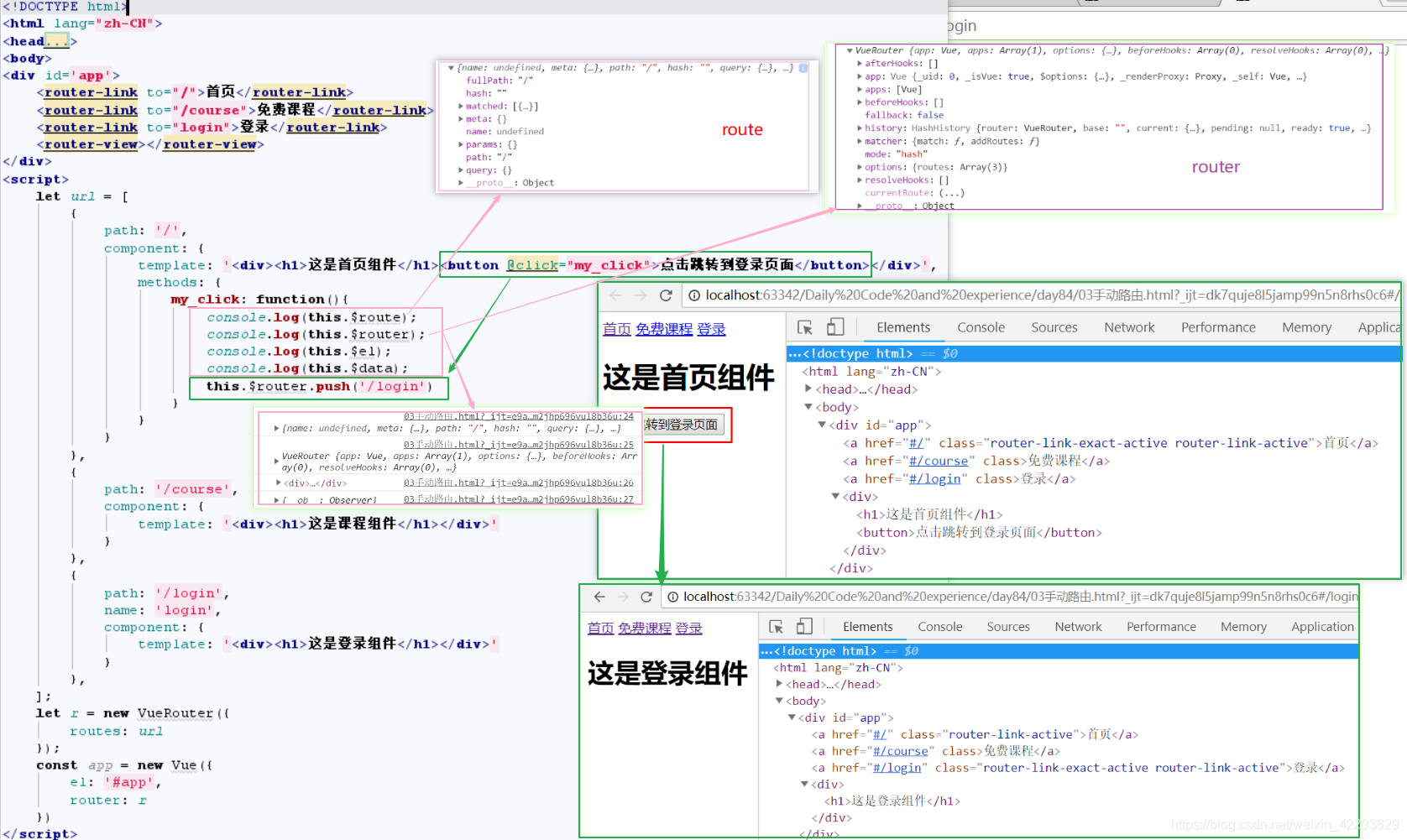
Task: Open the Elements tab in the home-page DevTools
Action: click(x=903, y=327)
